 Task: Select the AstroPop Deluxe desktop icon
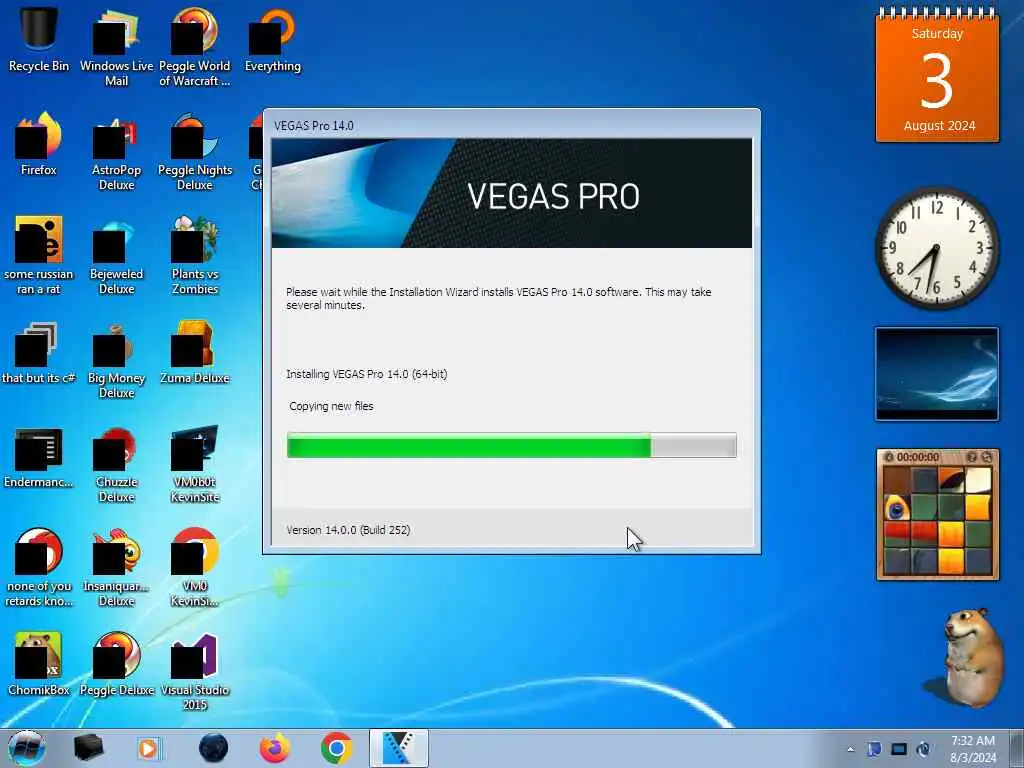(x=116, y=152)
